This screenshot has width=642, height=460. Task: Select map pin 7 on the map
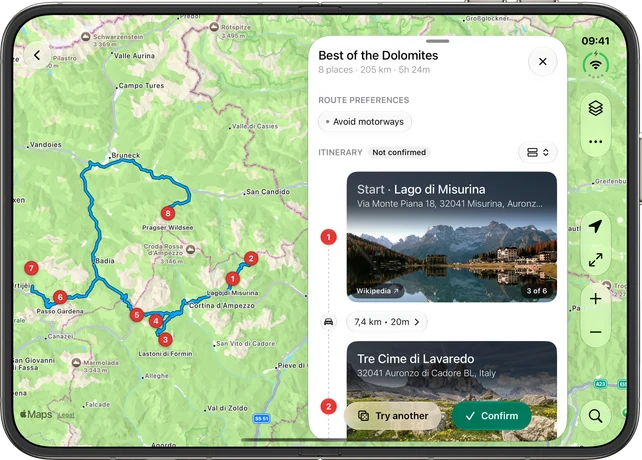tap(31, 268)
